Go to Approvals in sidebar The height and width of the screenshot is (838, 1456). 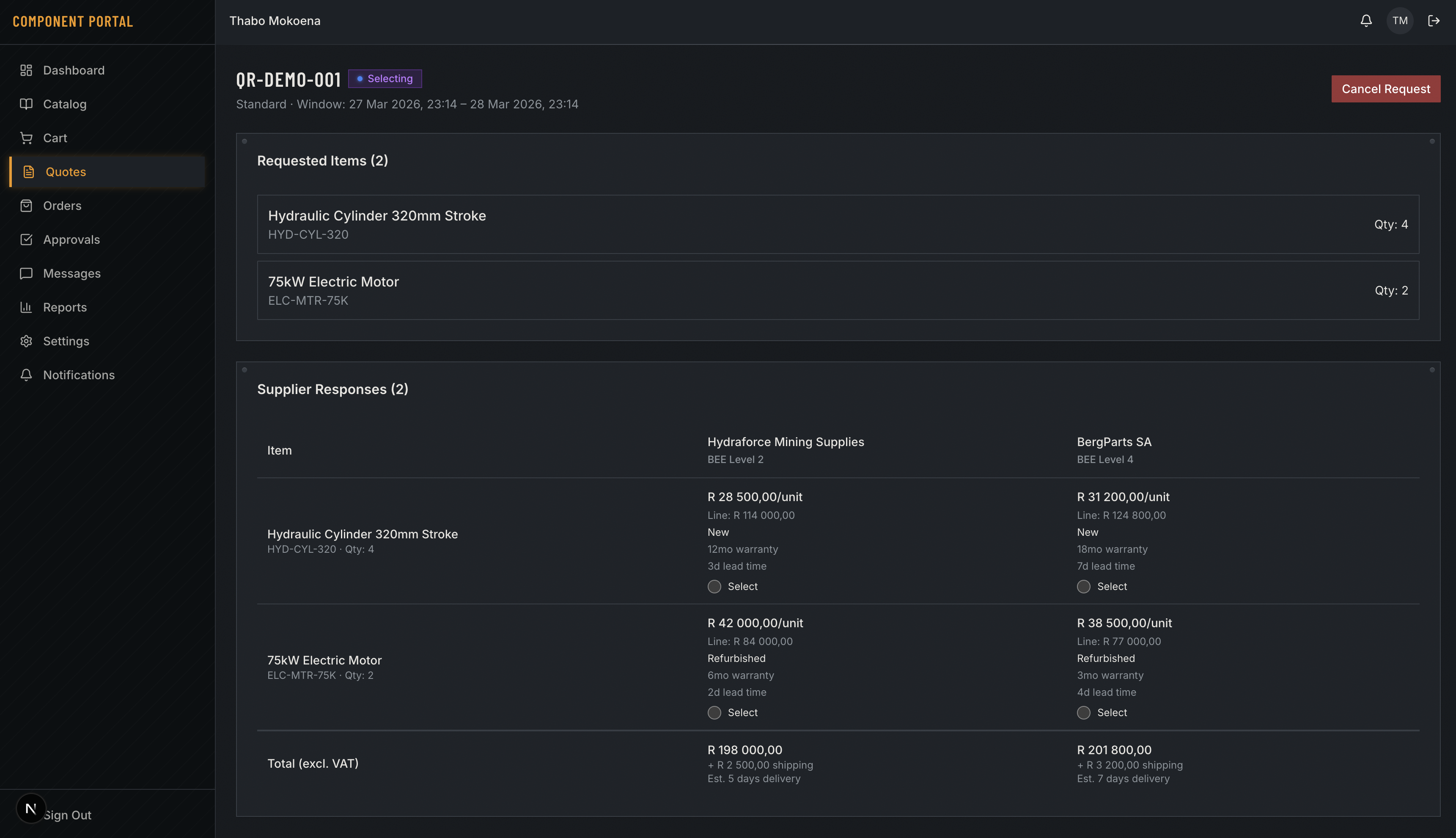[x=71, y=240]
